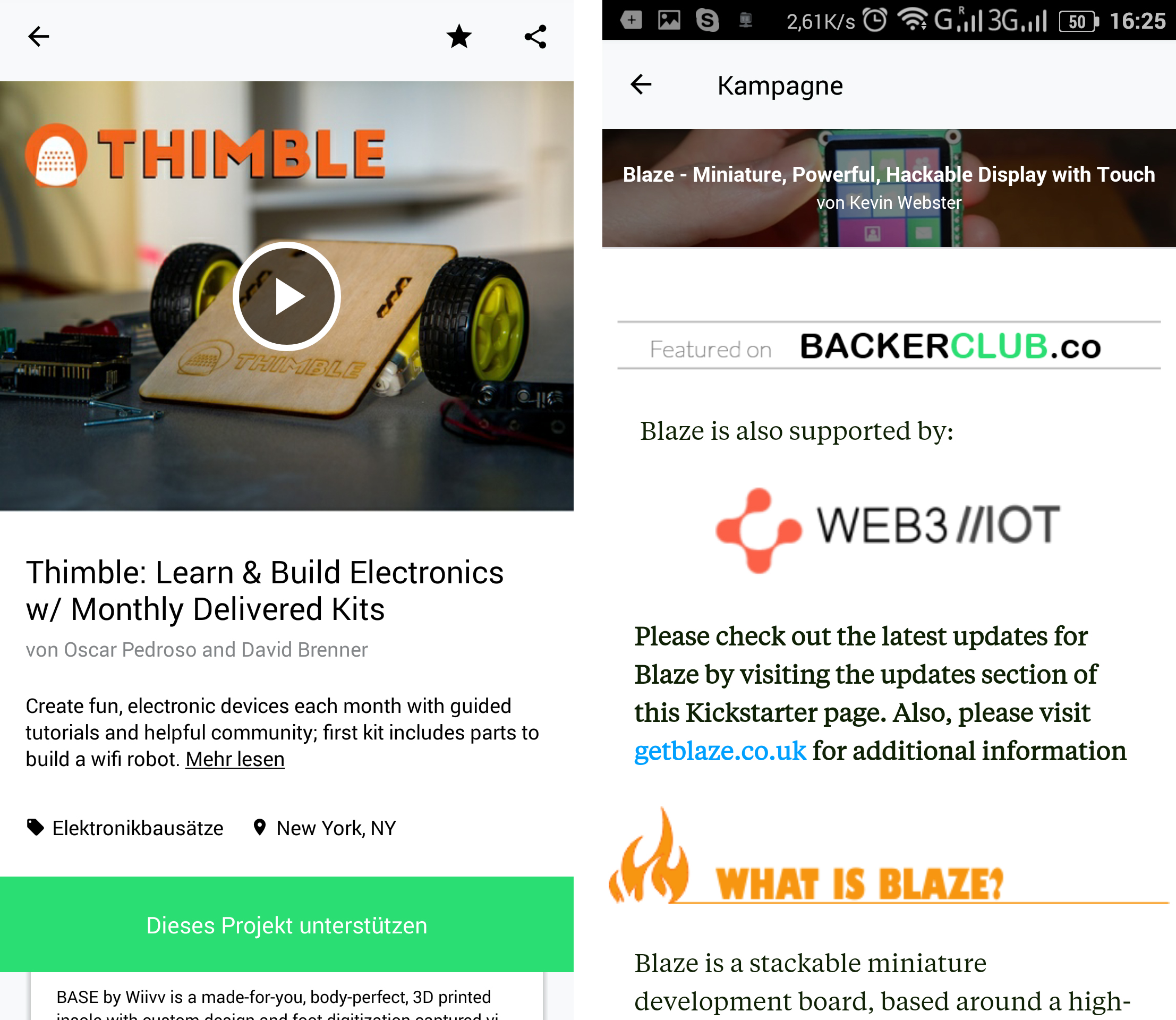Tap the Wi-Fi status icon
Screen dimensions: 1176x1020
coord(913,21)
